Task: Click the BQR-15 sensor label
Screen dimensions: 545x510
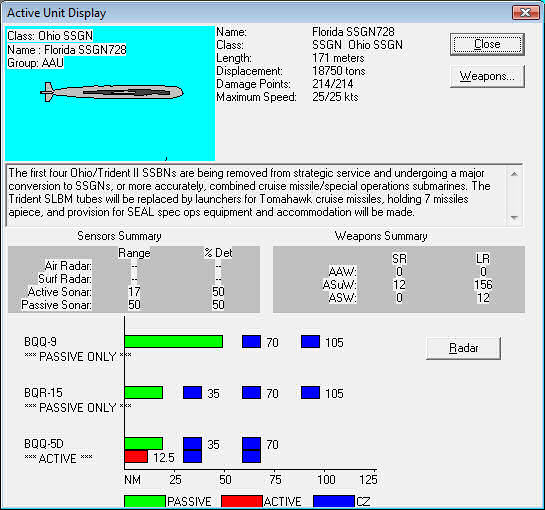Action: 43,393
